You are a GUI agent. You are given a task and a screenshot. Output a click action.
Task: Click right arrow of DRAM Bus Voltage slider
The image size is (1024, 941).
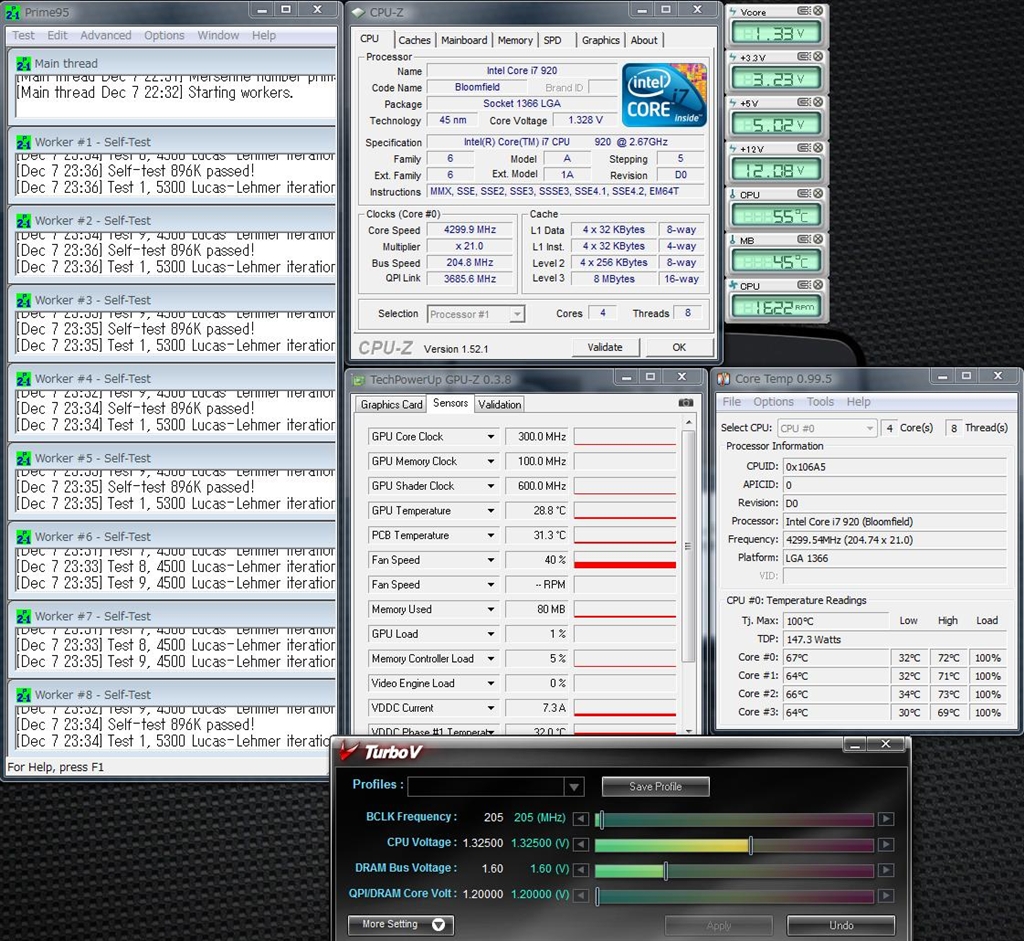point(885,871)
